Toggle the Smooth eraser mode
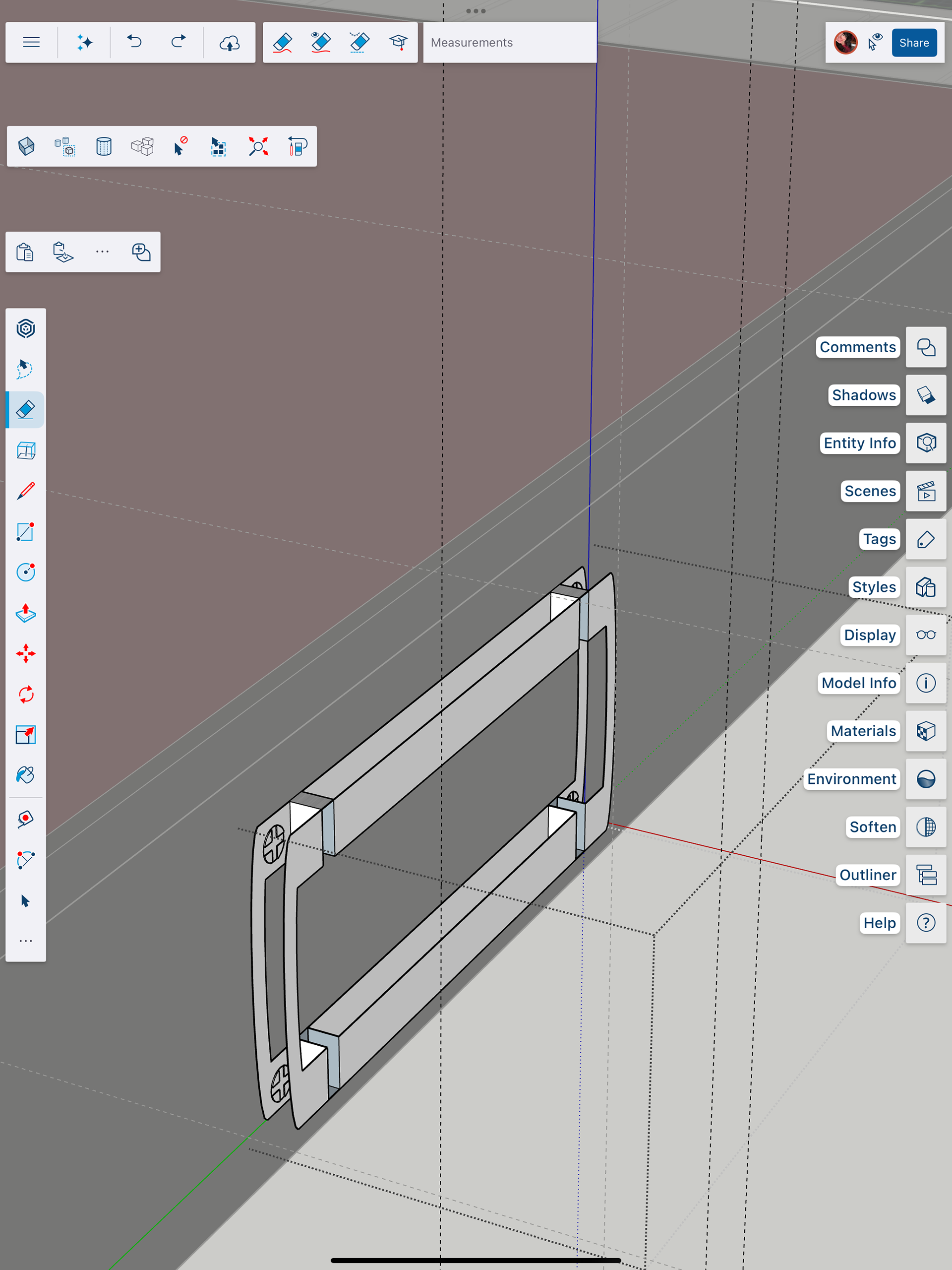Screen dimensions: 952x1270 click(x=282, y=43)
